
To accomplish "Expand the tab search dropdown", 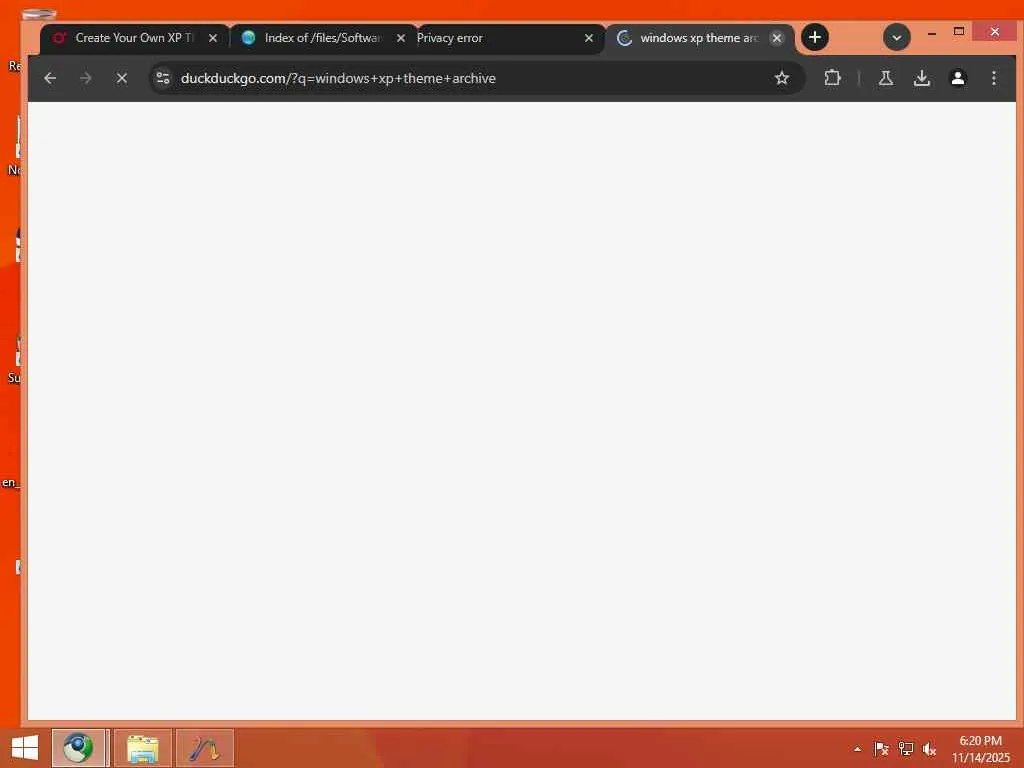I will tap(897, 38).
